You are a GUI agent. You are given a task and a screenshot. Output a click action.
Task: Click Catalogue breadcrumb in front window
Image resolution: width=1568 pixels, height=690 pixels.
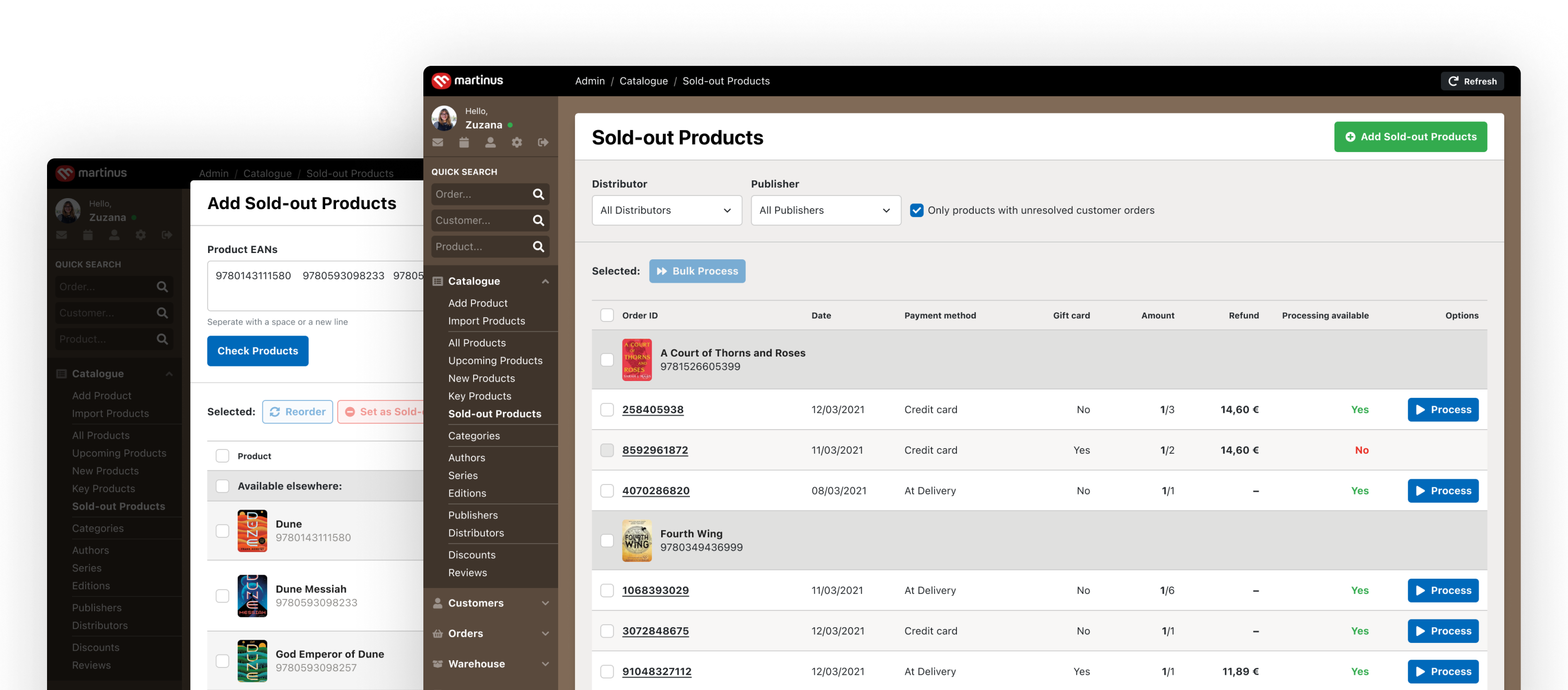coord(643,81)
